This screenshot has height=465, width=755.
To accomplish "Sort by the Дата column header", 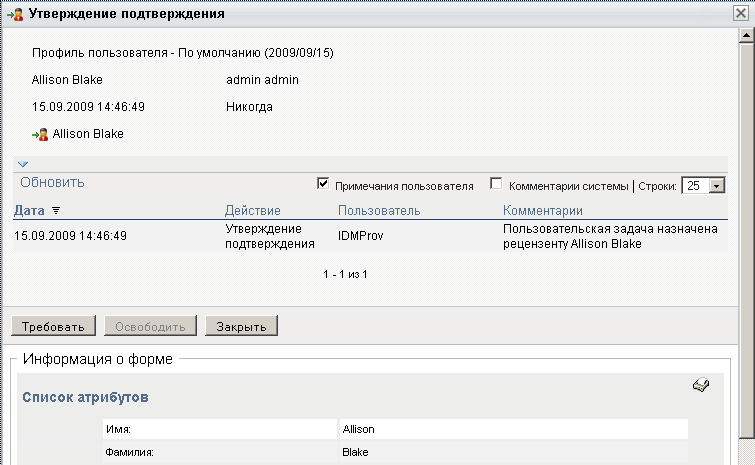I will pos(29,211).
